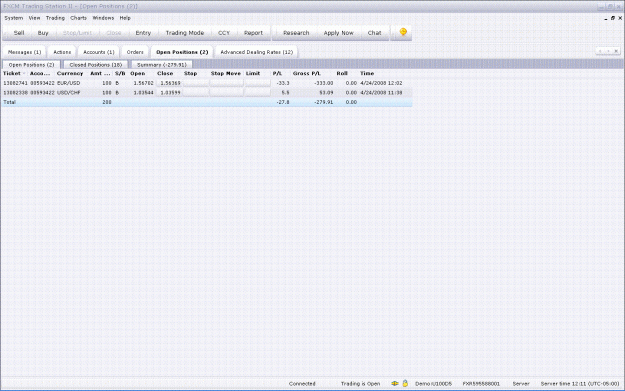This screenshot has height=391, width=625.
Task: Click the Stop Move cell in EUR/USD row
Action: click(x=226, y=83)
